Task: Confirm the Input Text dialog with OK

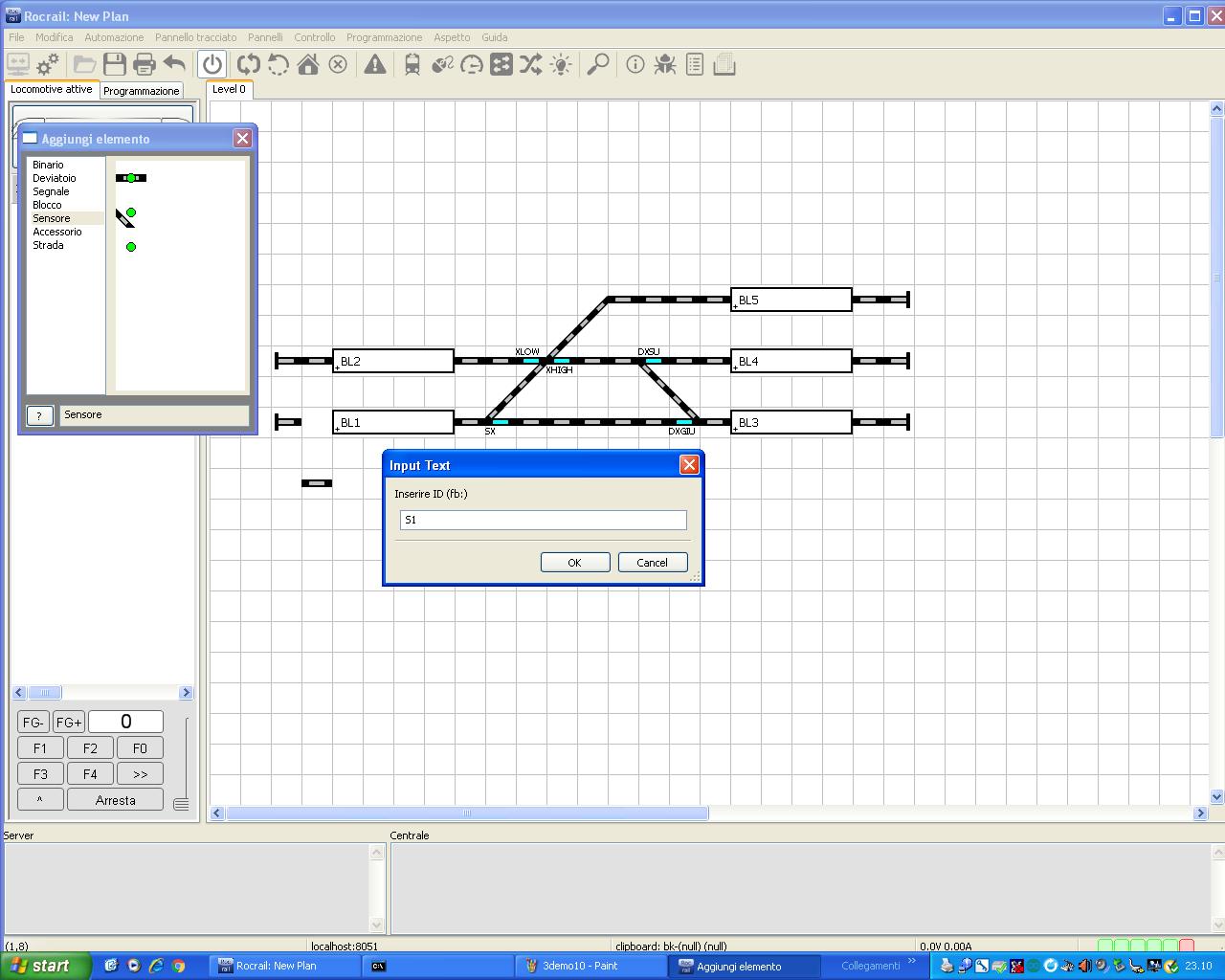Action: click(575, 563)
